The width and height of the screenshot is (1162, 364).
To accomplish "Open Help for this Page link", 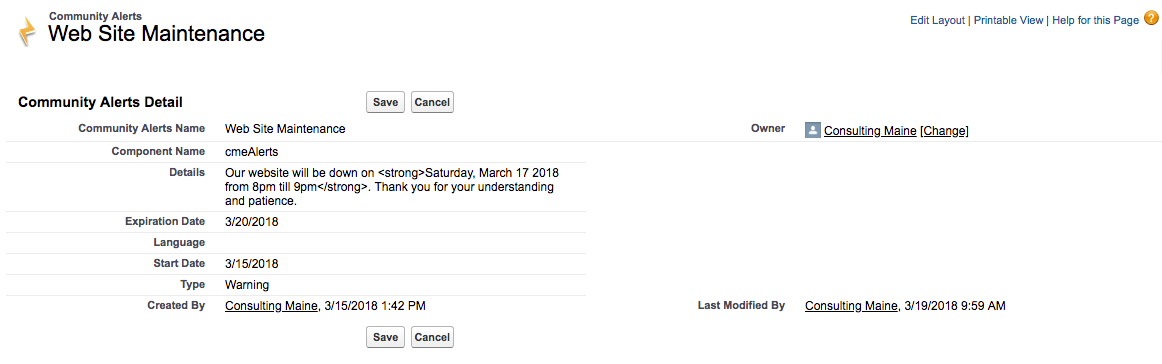I will click(1095, 20).
